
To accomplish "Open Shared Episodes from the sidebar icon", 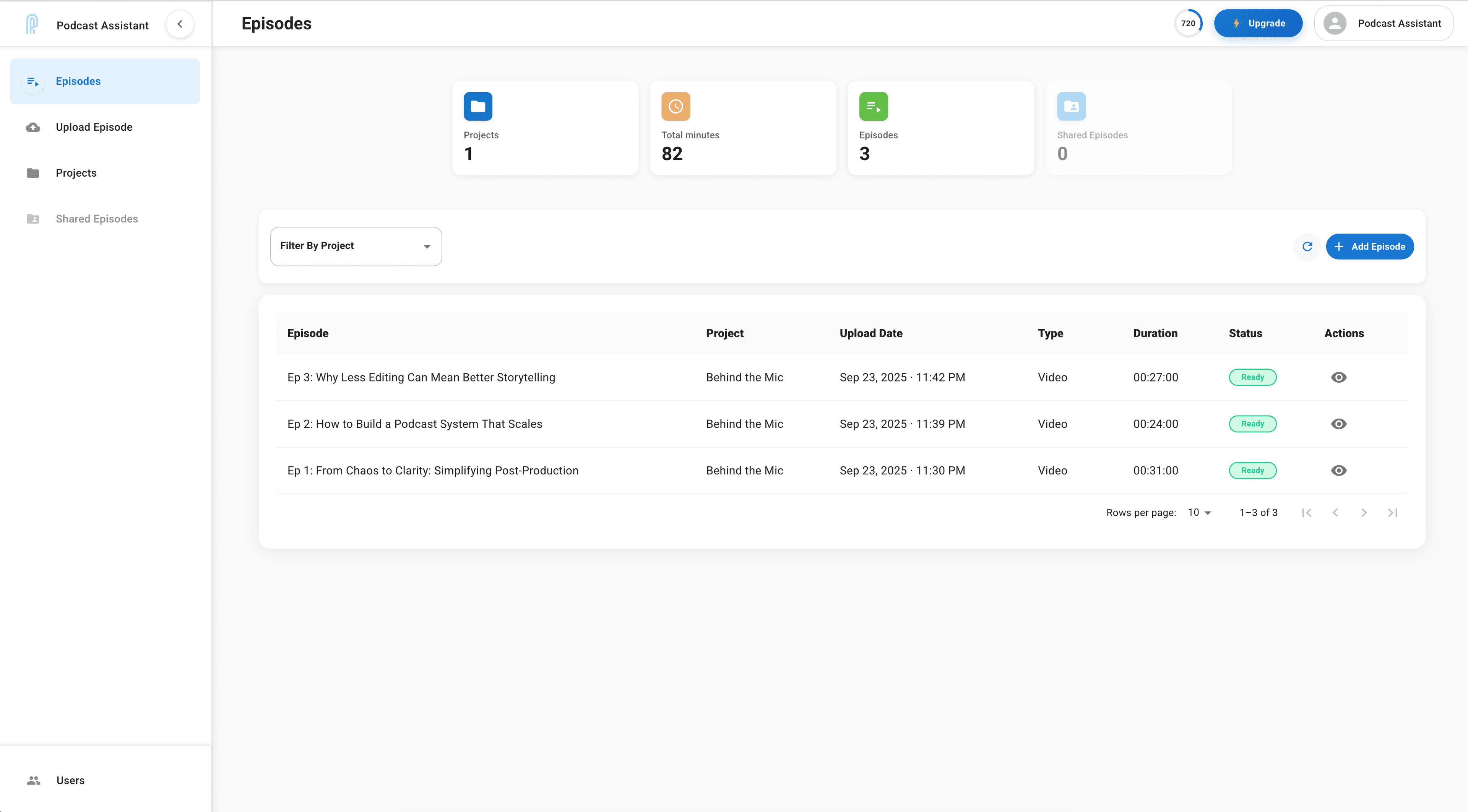I will tap(33, 218).
